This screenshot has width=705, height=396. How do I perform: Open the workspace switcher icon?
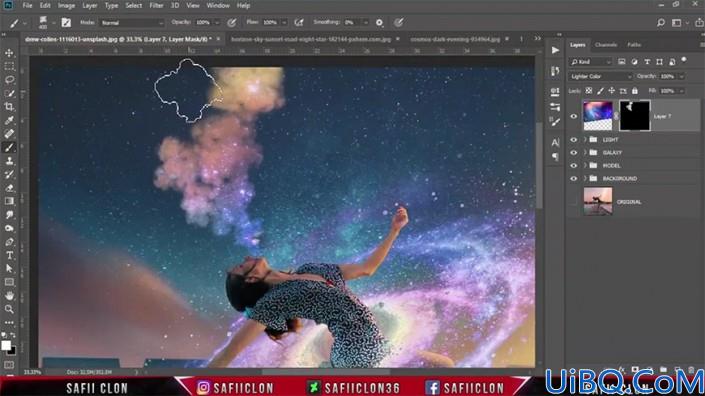676,22
